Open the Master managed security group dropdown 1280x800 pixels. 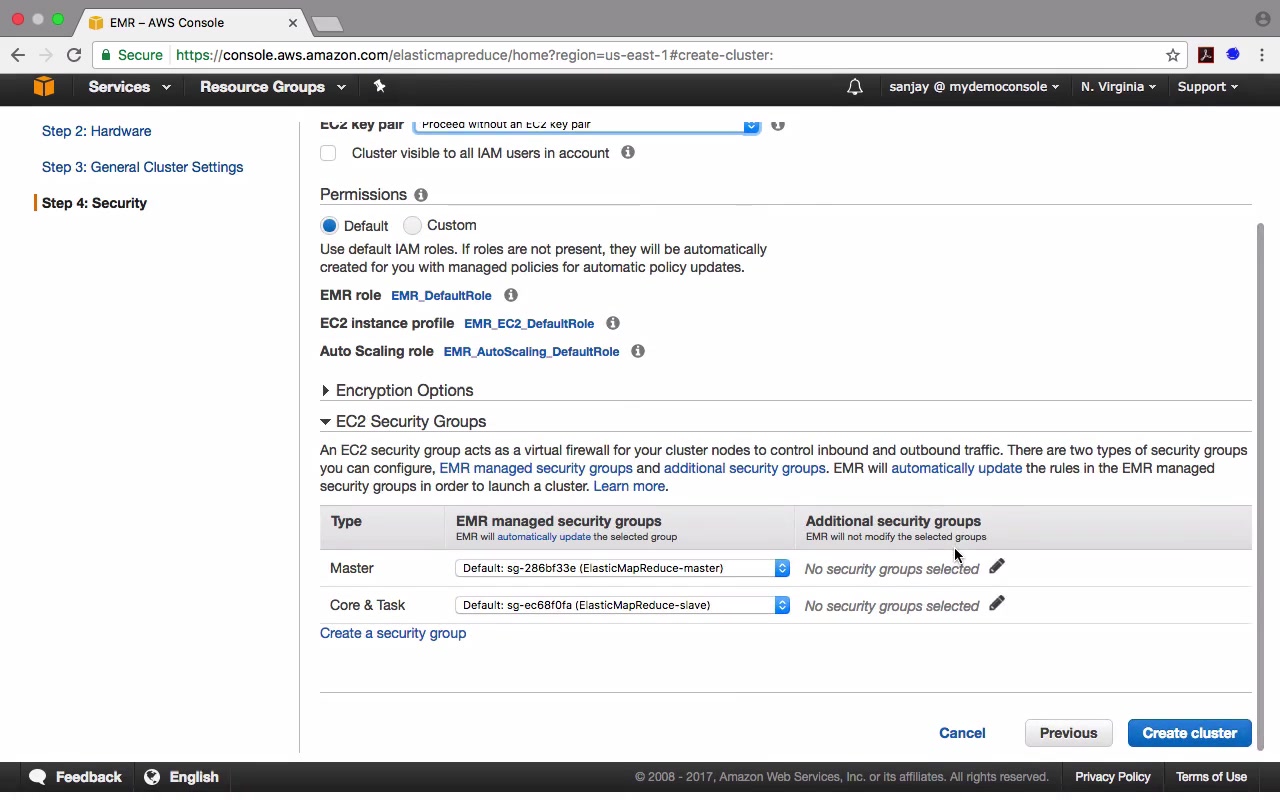622,568
